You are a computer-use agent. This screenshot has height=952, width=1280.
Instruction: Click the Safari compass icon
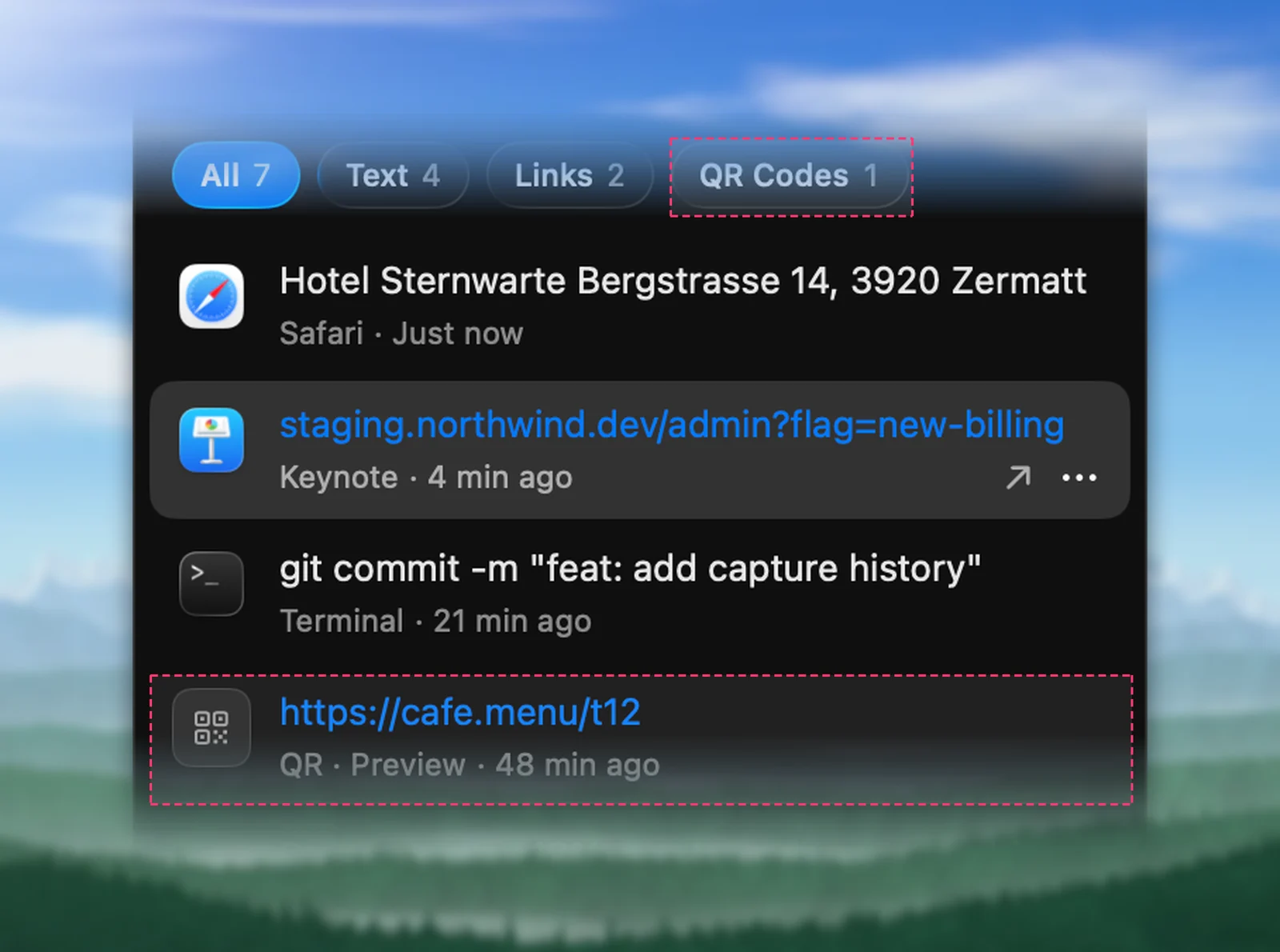point(211,296)
